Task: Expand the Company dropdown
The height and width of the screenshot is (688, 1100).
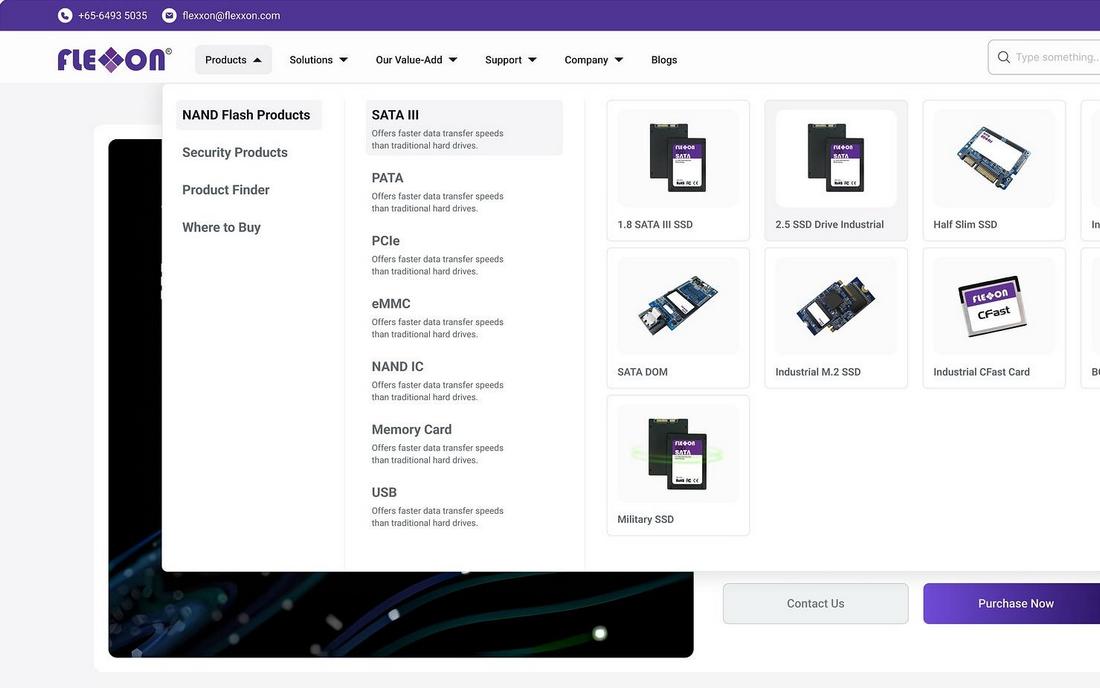Action: tap(593, 60)
